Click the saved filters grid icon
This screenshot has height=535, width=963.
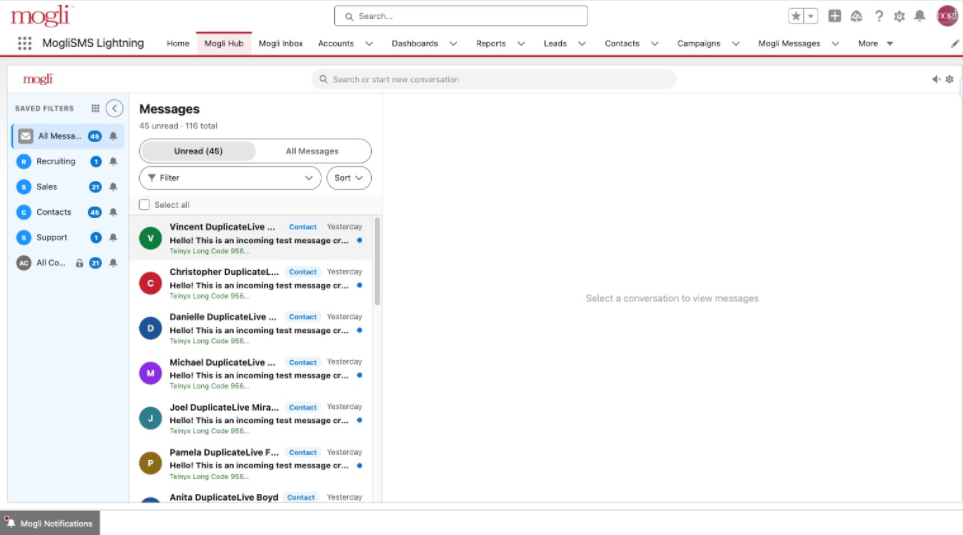click(95, 108)
